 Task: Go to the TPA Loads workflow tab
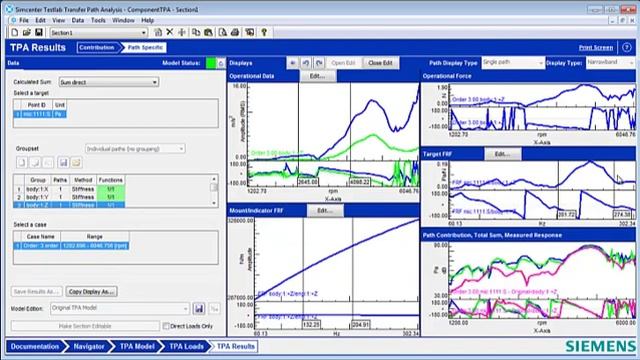(x=186, y=346)
